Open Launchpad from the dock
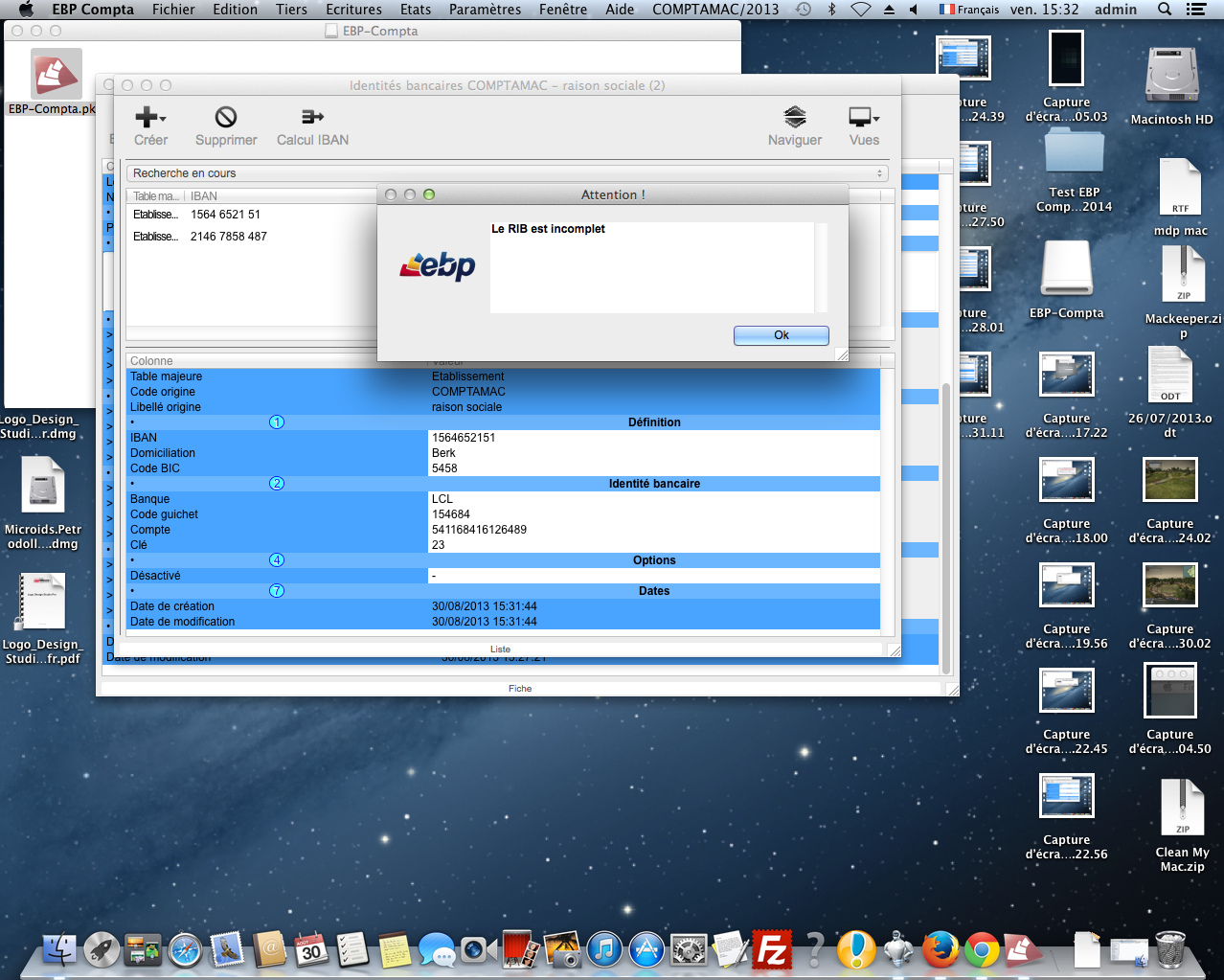This screenshot has height=980, width=1224. click(x=102, y=950)
